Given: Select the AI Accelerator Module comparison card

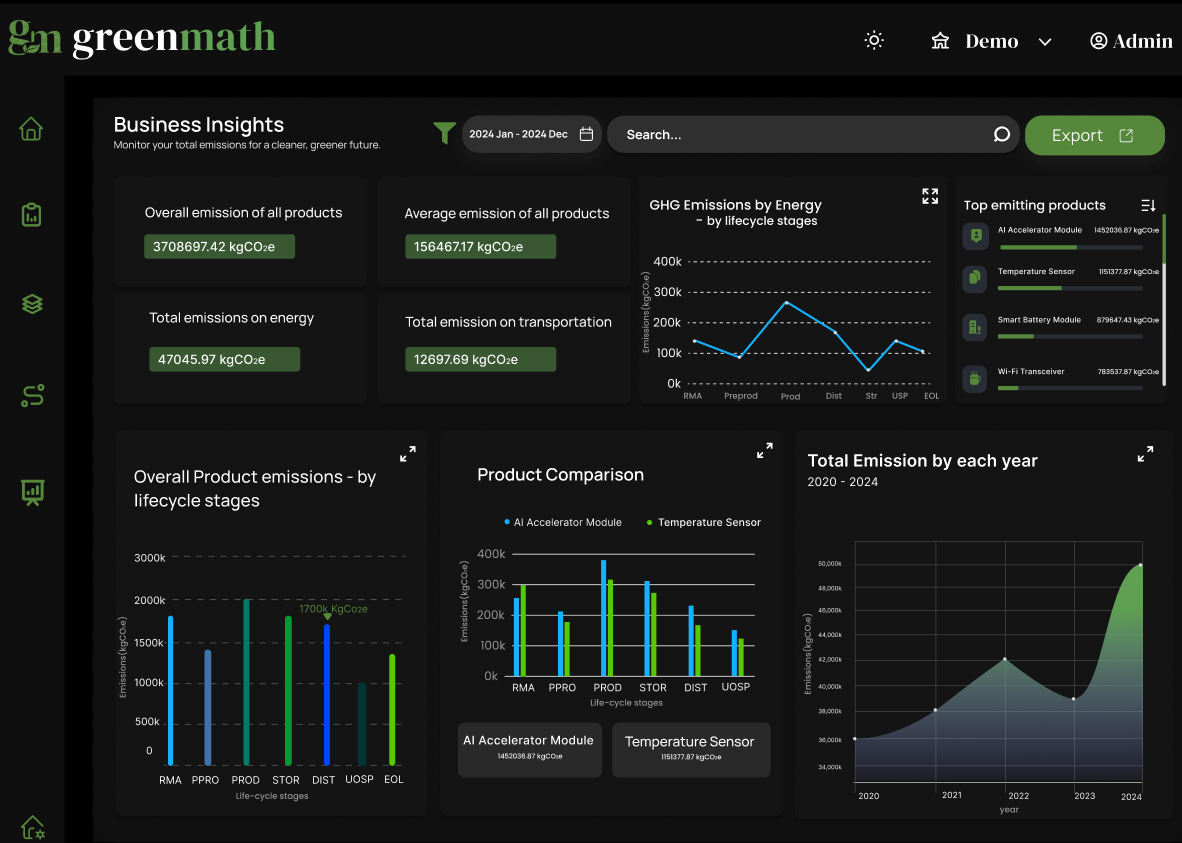Looking at the screenshot, I should [529, 749].
